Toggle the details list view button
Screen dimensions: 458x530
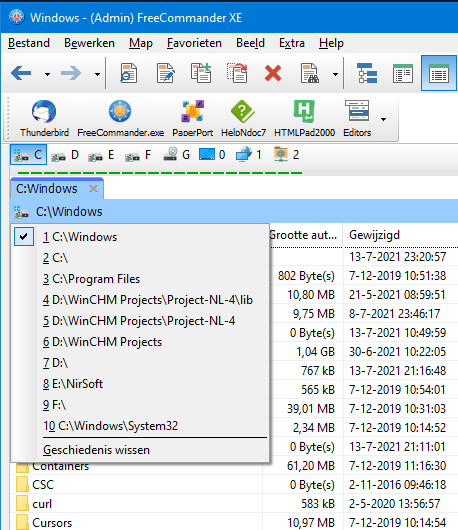tap(438, 73)
